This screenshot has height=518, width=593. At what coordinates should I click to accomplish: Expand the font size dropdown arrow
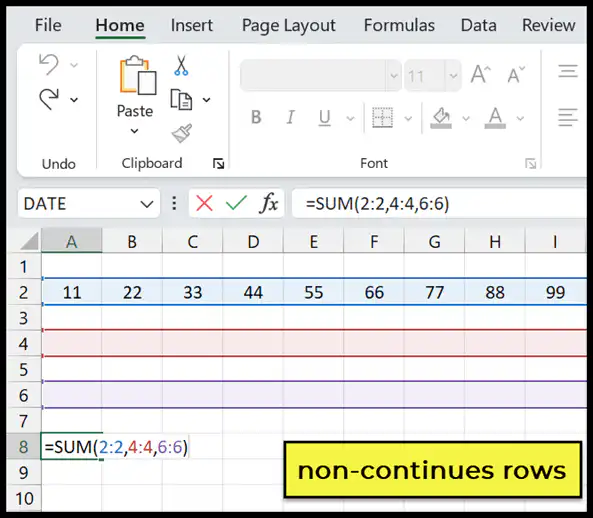click(453, 76)
